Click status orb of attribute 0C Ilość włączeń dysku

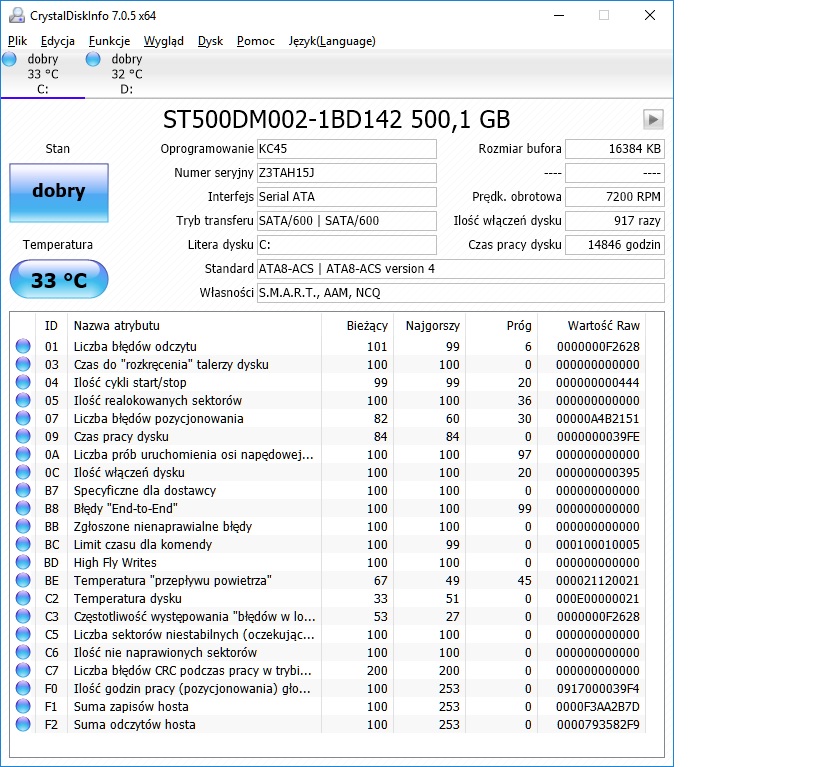tap(23, 472)
